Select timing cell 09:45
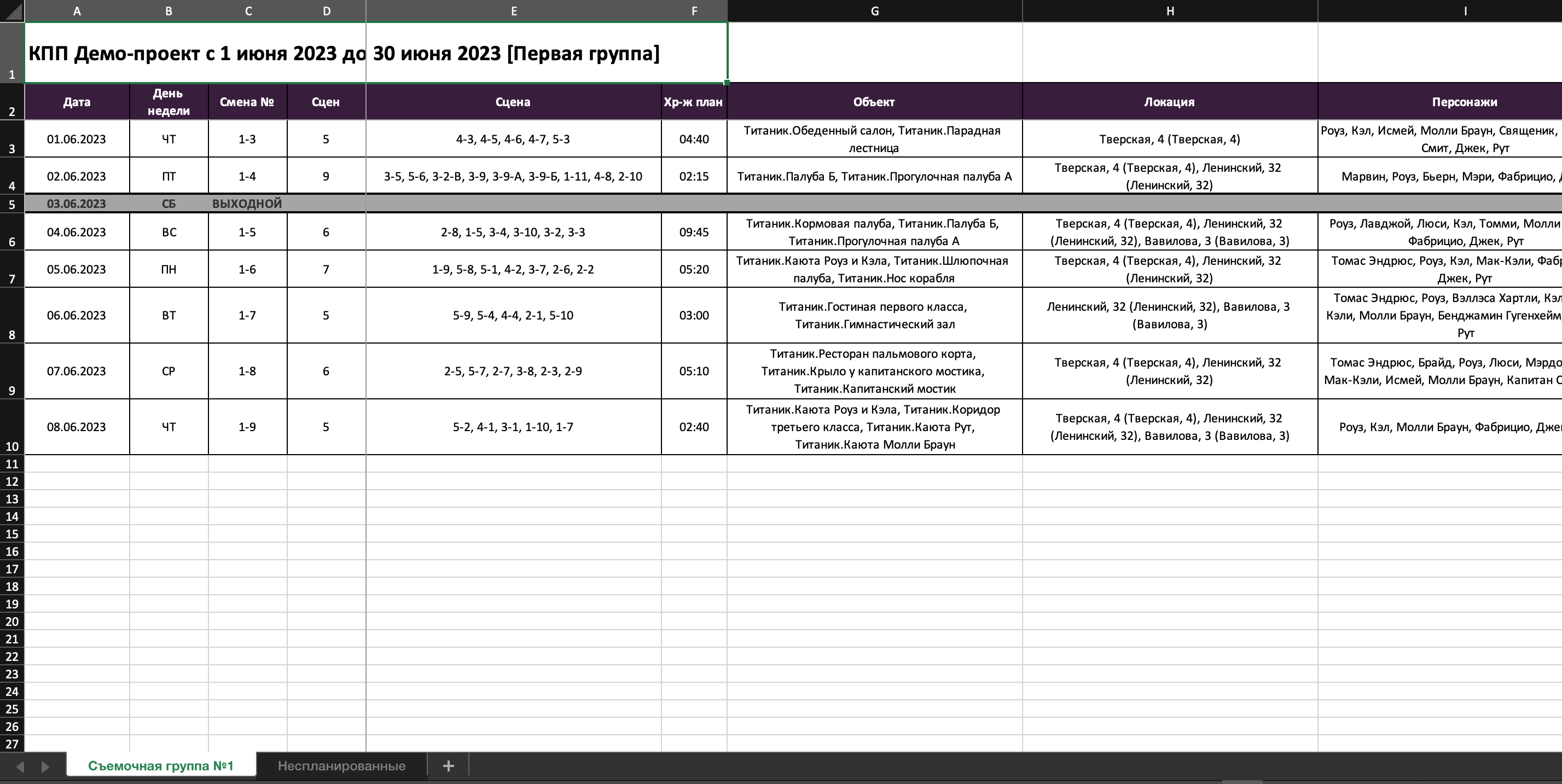Image resolution: width=1562 pixels, height=784 pixels. pos(694,231)
